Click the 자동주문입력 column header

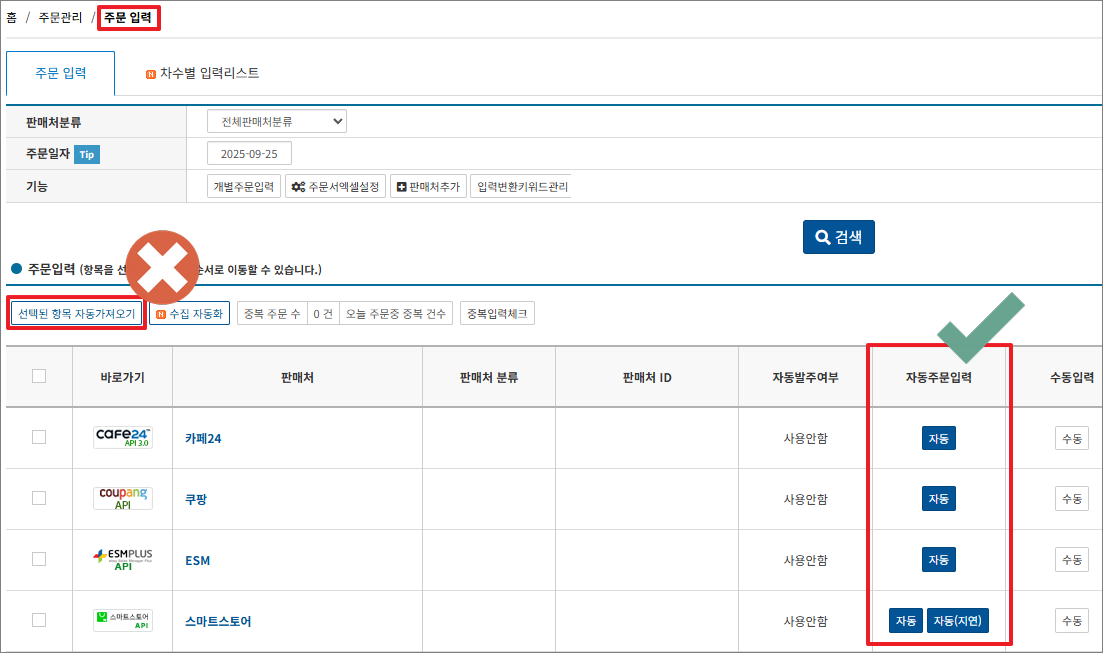[x=939, y=377]
